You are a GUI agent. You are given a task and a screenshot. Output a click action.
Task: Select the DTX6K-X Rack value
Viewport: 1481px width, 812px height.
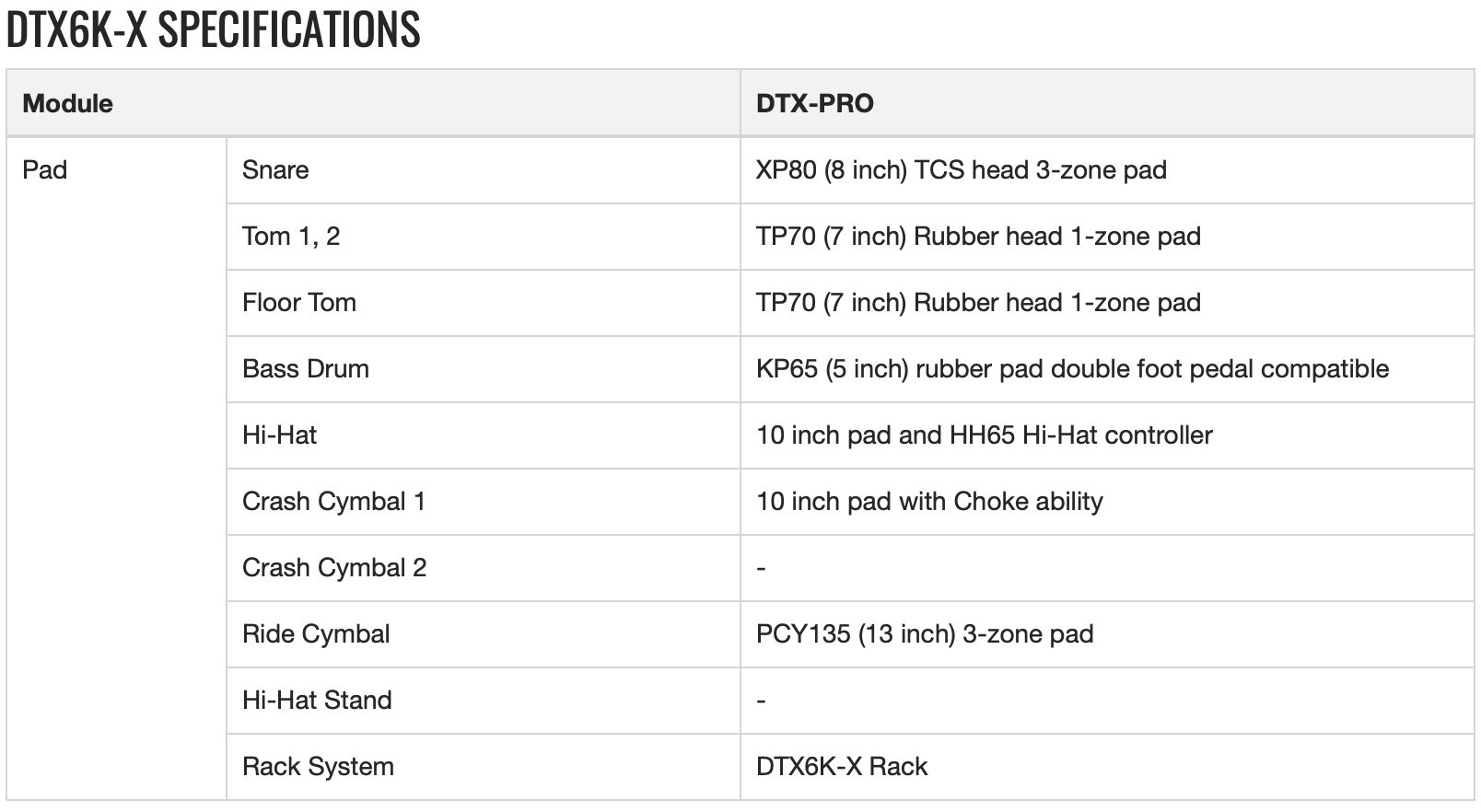[842, 767]
